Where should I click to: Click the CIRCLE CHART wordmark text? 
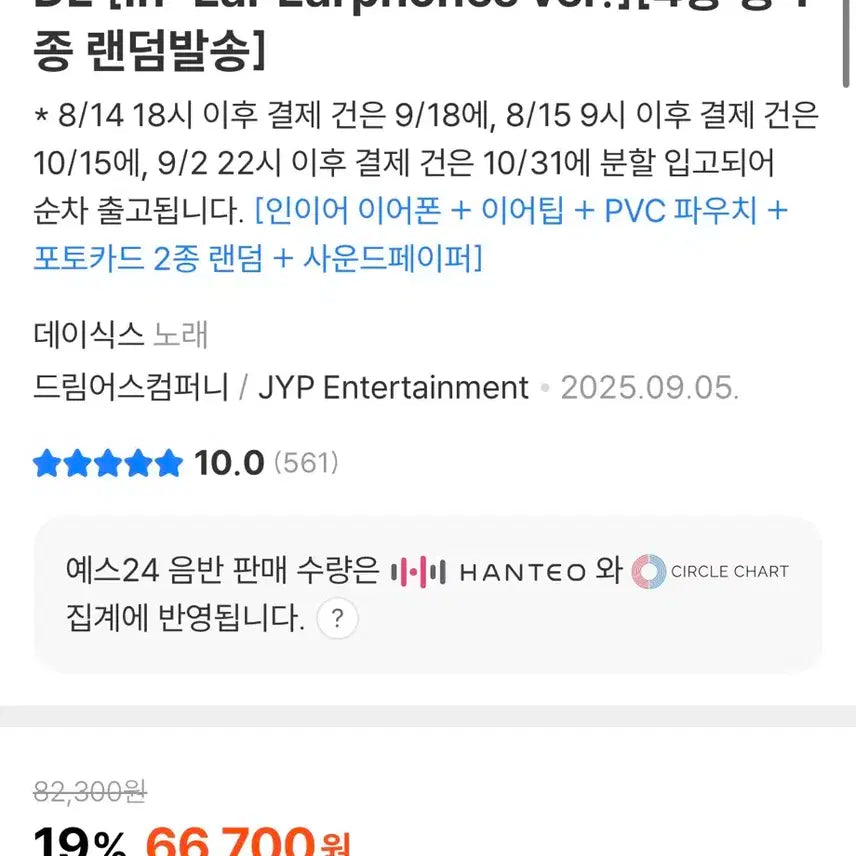point(729,572)
